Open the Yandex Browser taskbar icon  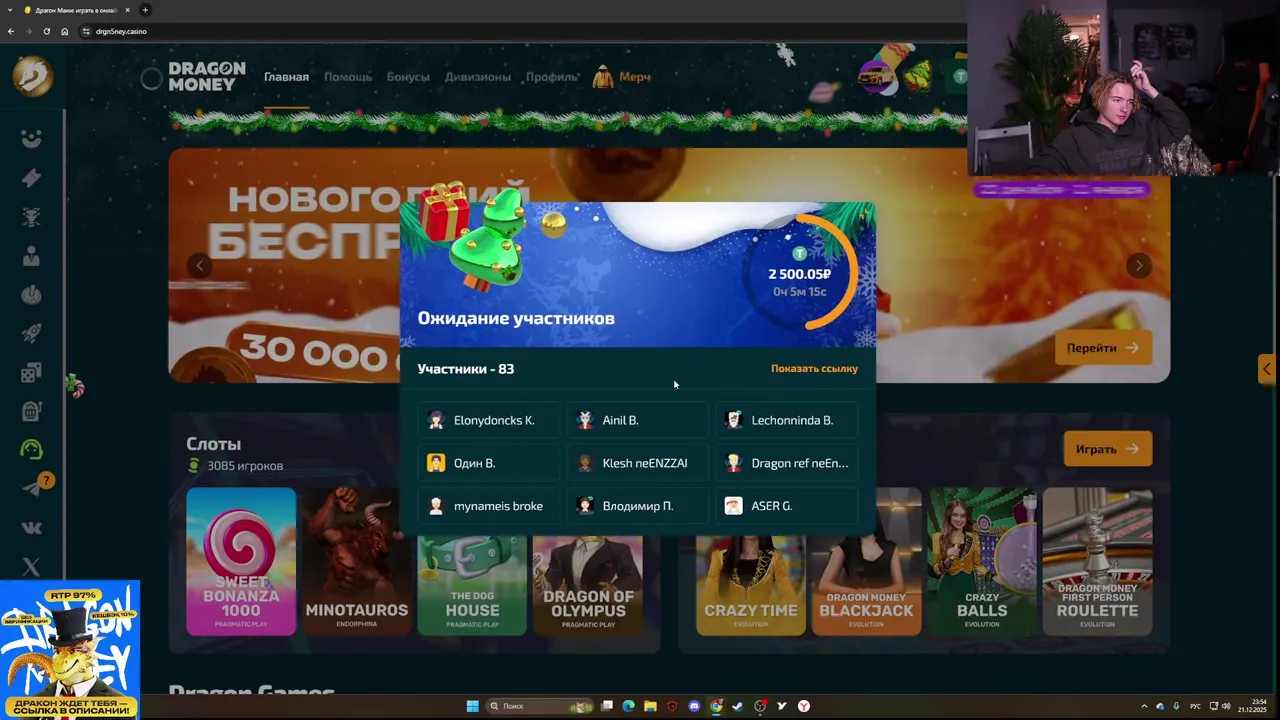804,706
